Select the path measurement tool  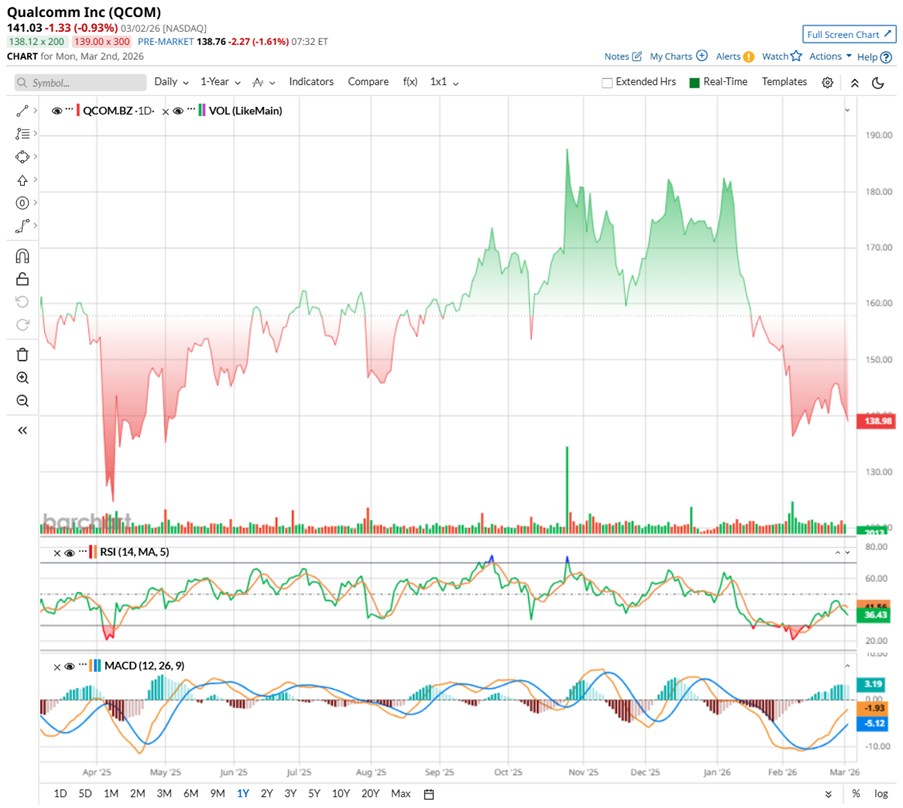[x=22, y=226]
